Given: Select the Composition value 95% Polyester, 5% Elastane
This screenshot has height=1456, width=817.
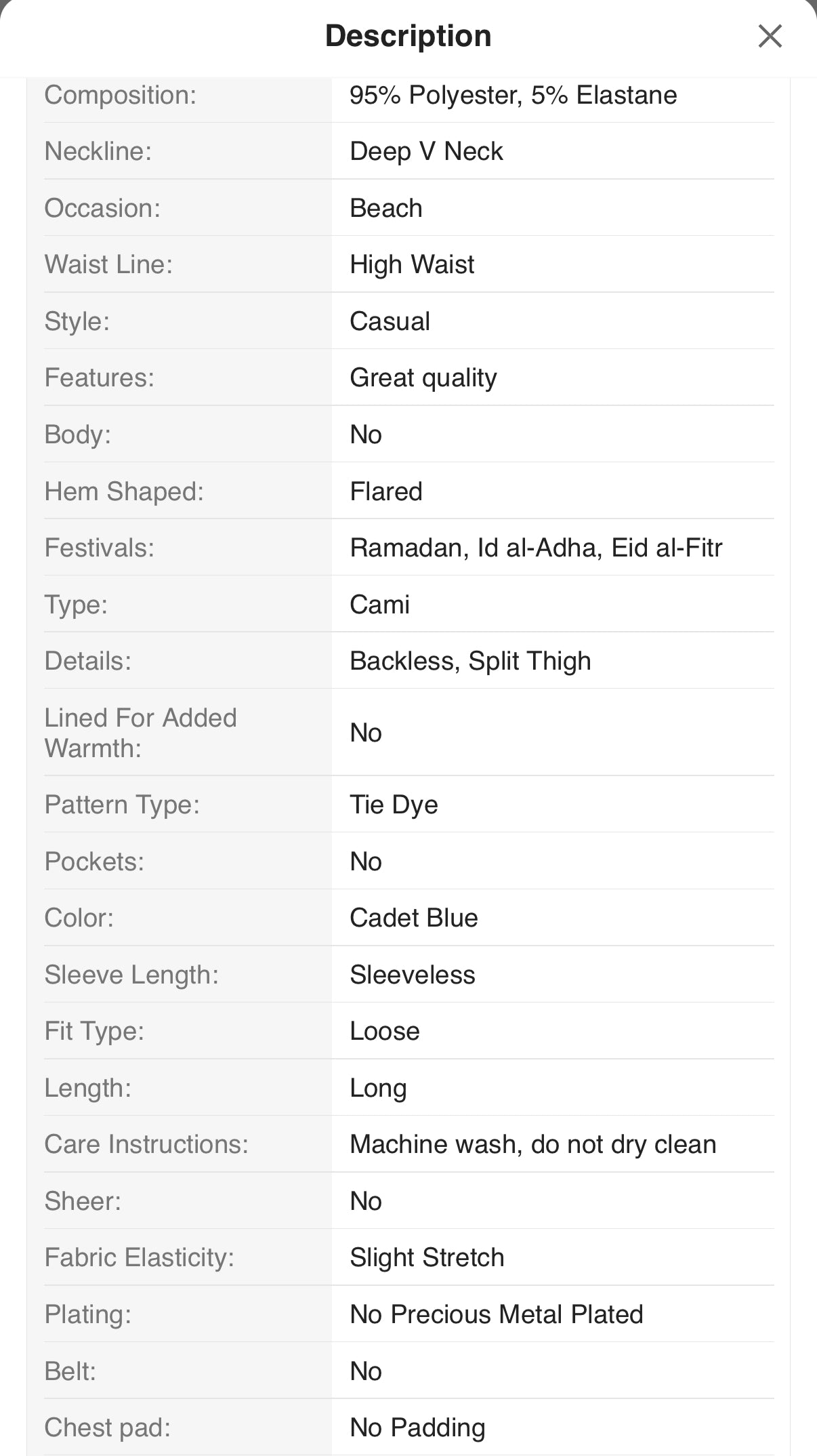Looking at the screenshot, I should pyautogui.click(x=513, y=95).
